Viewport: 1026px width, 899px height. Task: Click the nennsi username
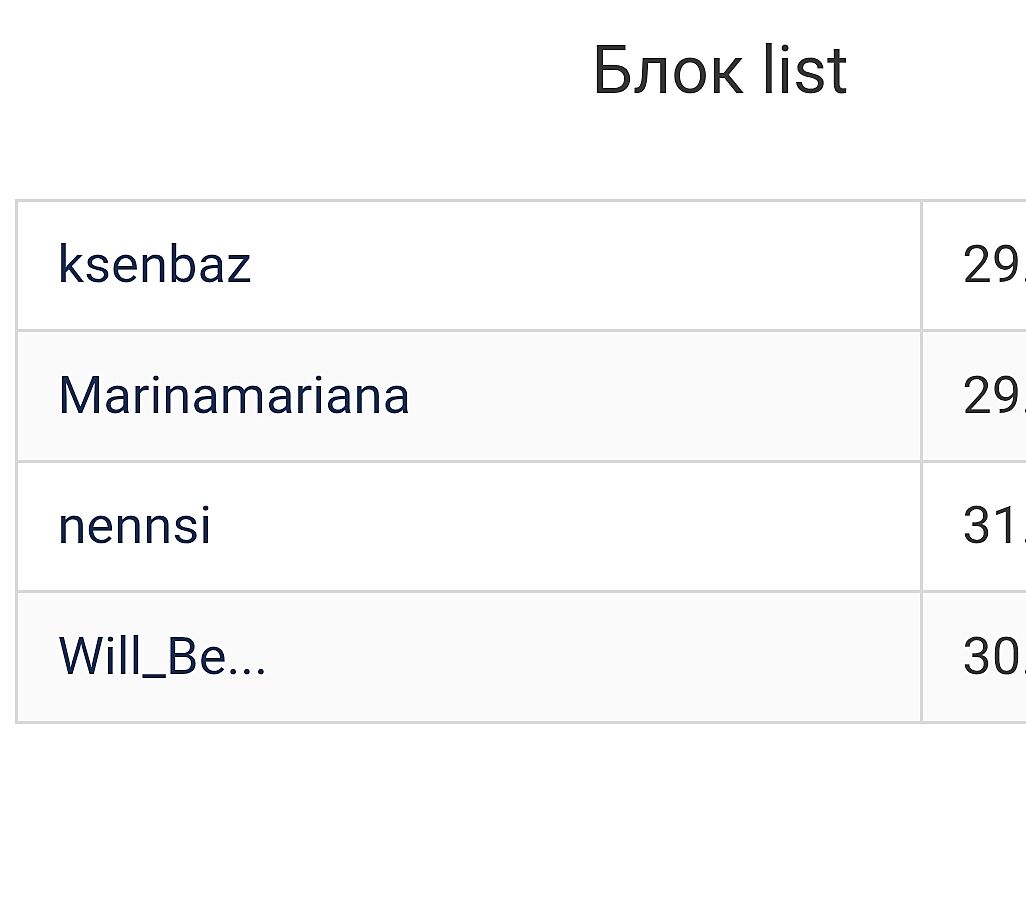[x=135, y=526]
